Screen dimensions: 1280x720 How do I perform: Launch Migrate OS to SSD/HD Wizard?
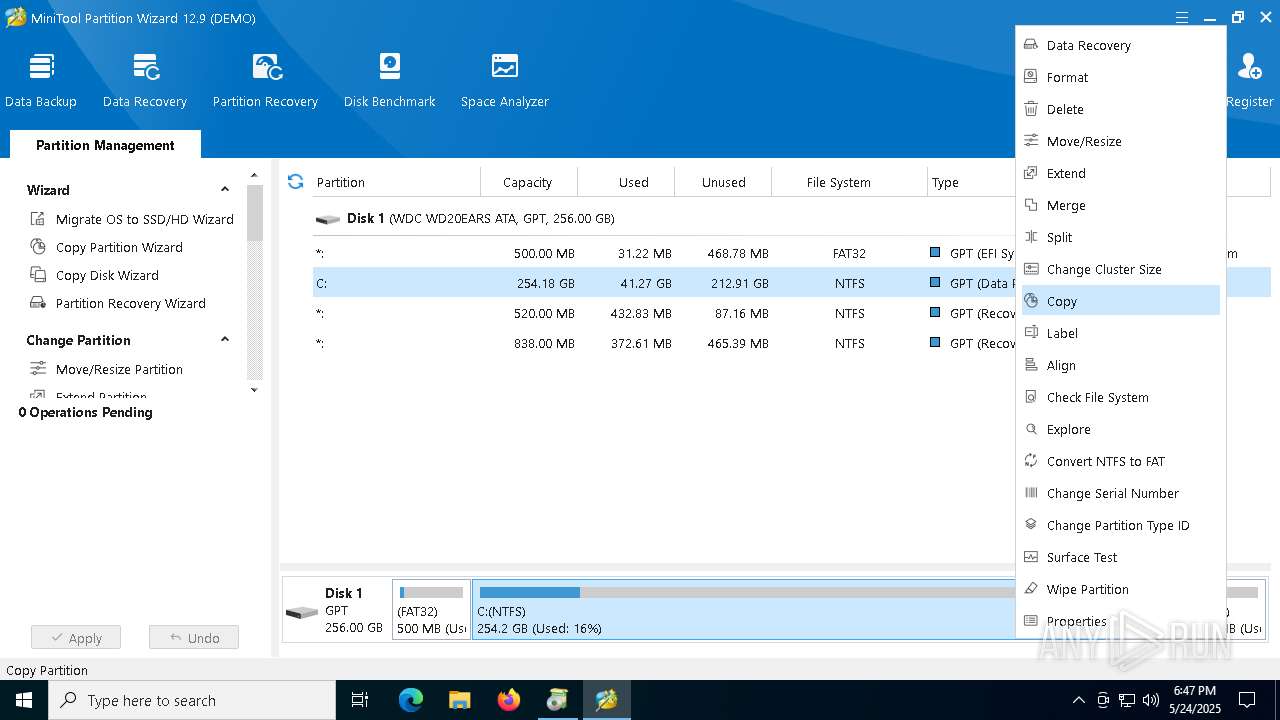coord(132,219)
